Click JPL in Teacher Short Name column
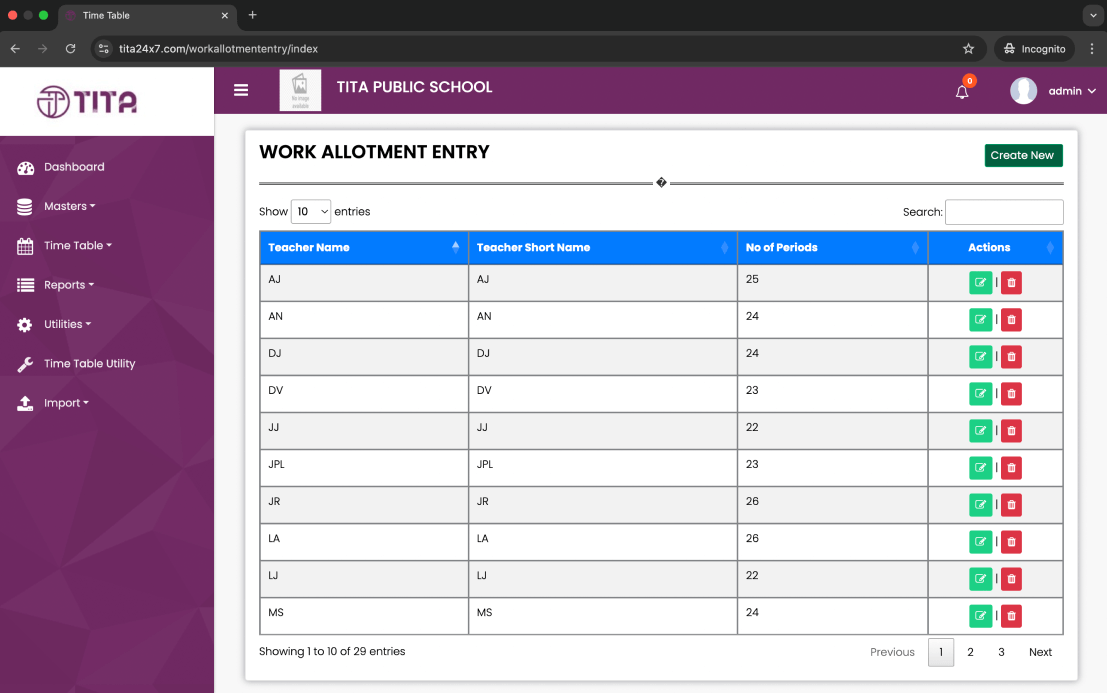 (484, 464)
